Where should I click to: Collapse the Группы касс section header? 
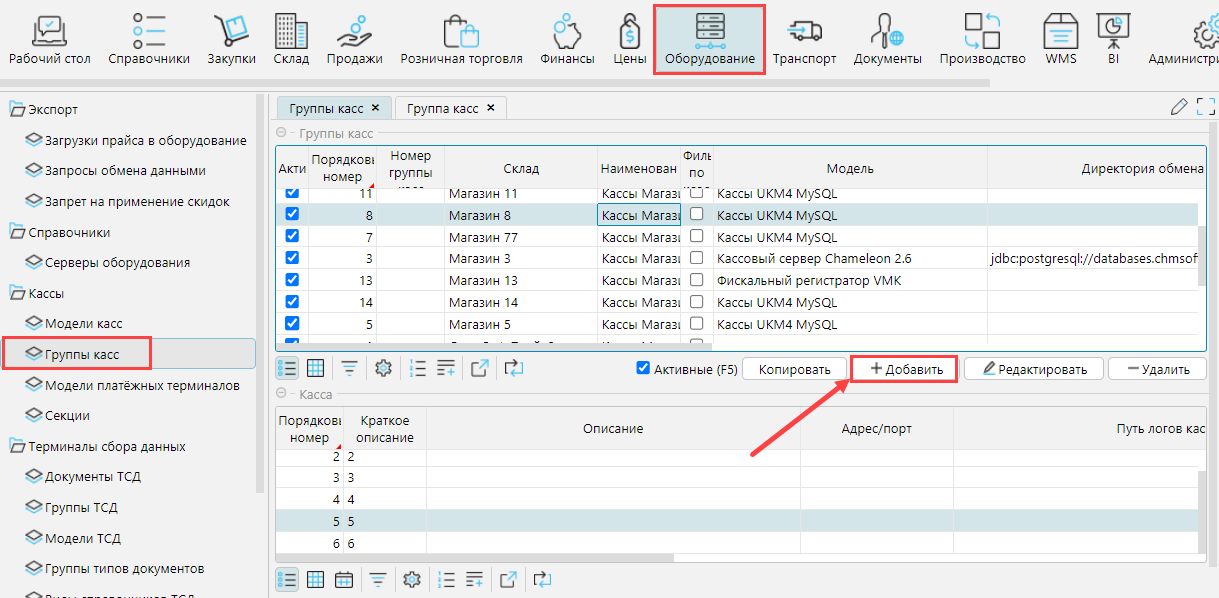pyautogui.click(x=281, y=133)
